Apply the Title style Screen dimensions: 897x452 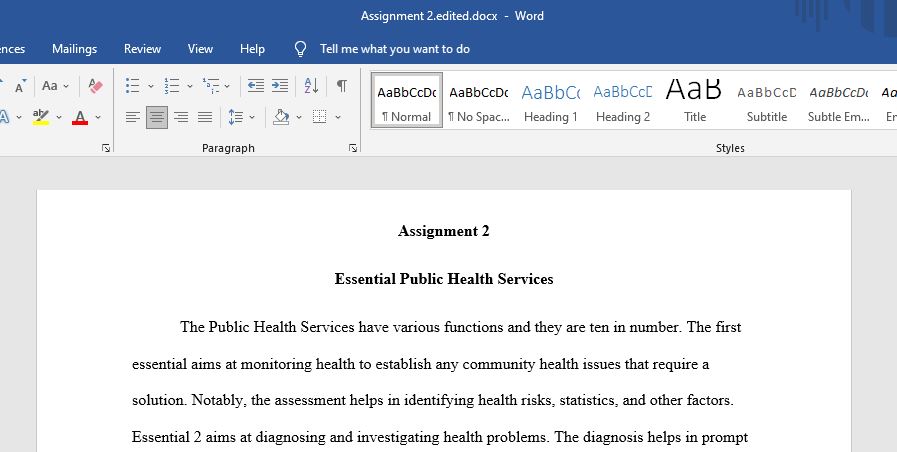click(x=695, y=100)
